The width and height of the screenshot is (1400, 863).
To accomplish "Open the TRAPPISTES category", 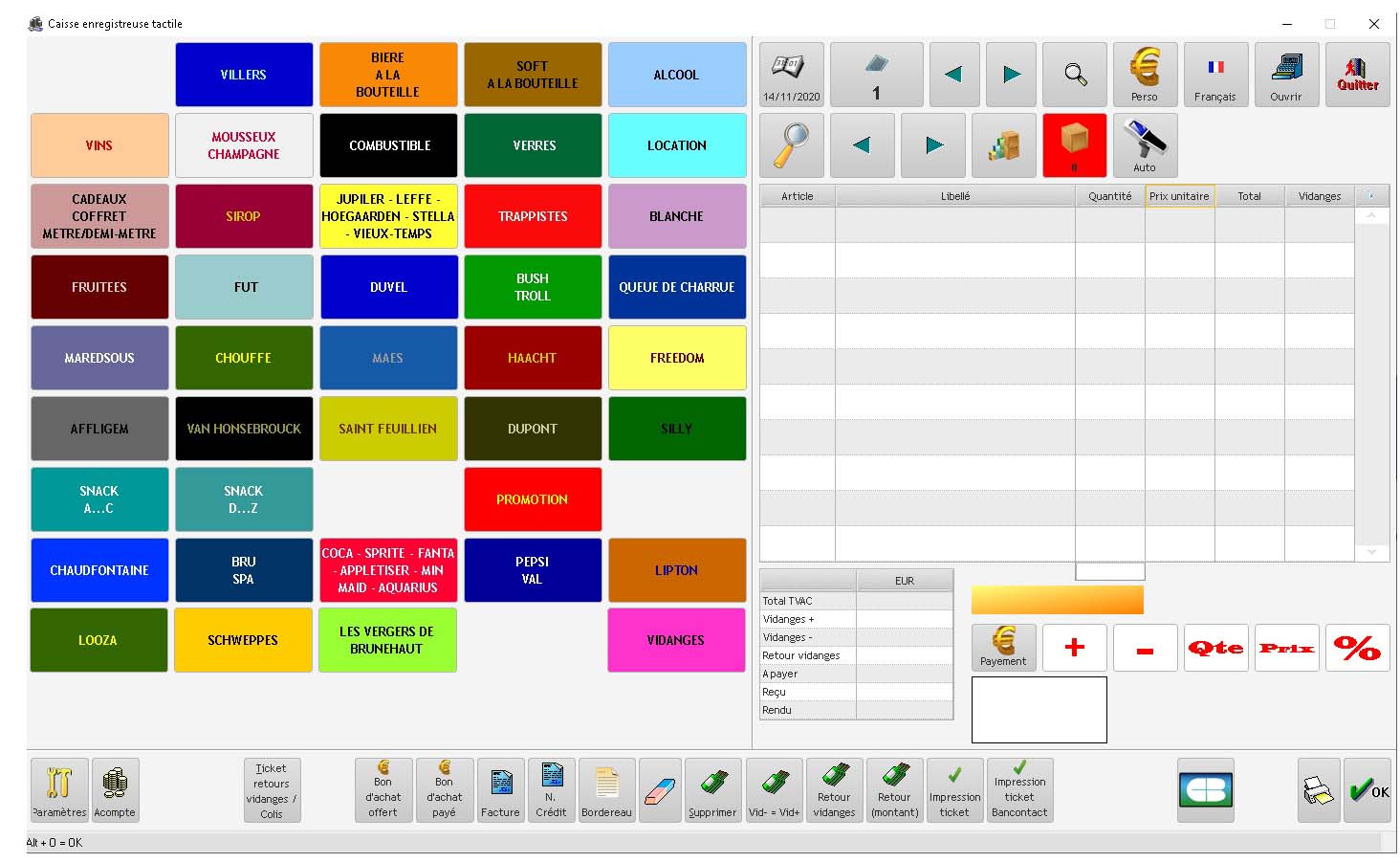I will coord(533,216).
